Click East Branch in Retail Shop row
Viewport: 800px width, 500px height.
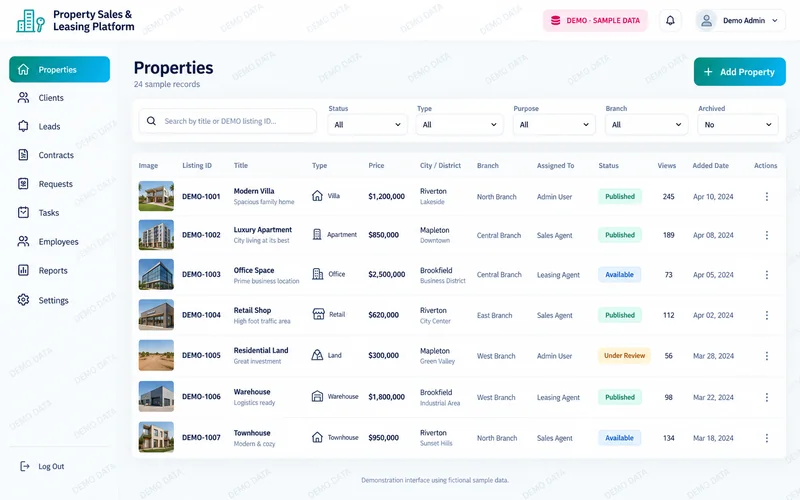494,315
